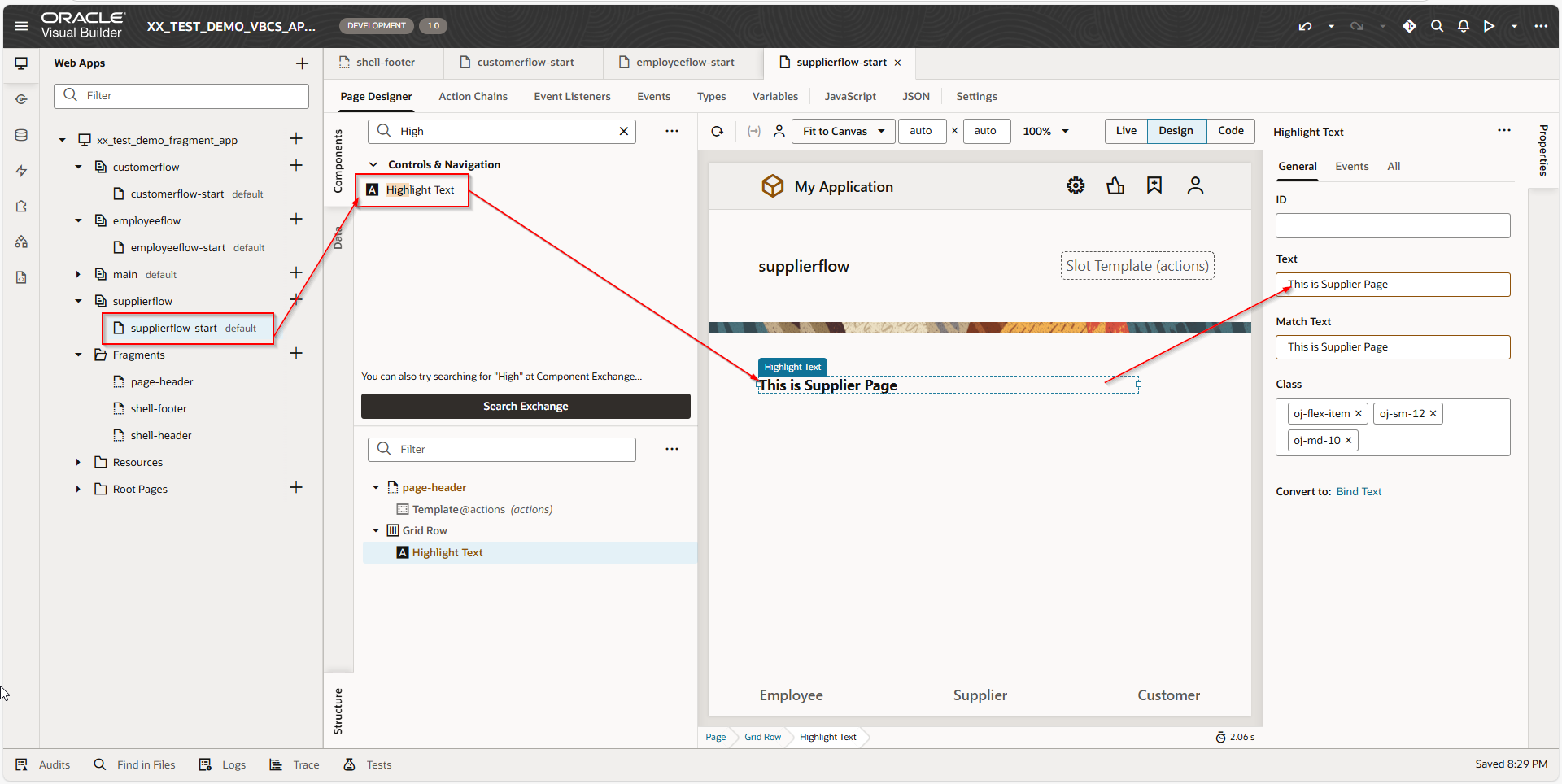
Task: Open the Events properties tab
Action: [1351, 166]
